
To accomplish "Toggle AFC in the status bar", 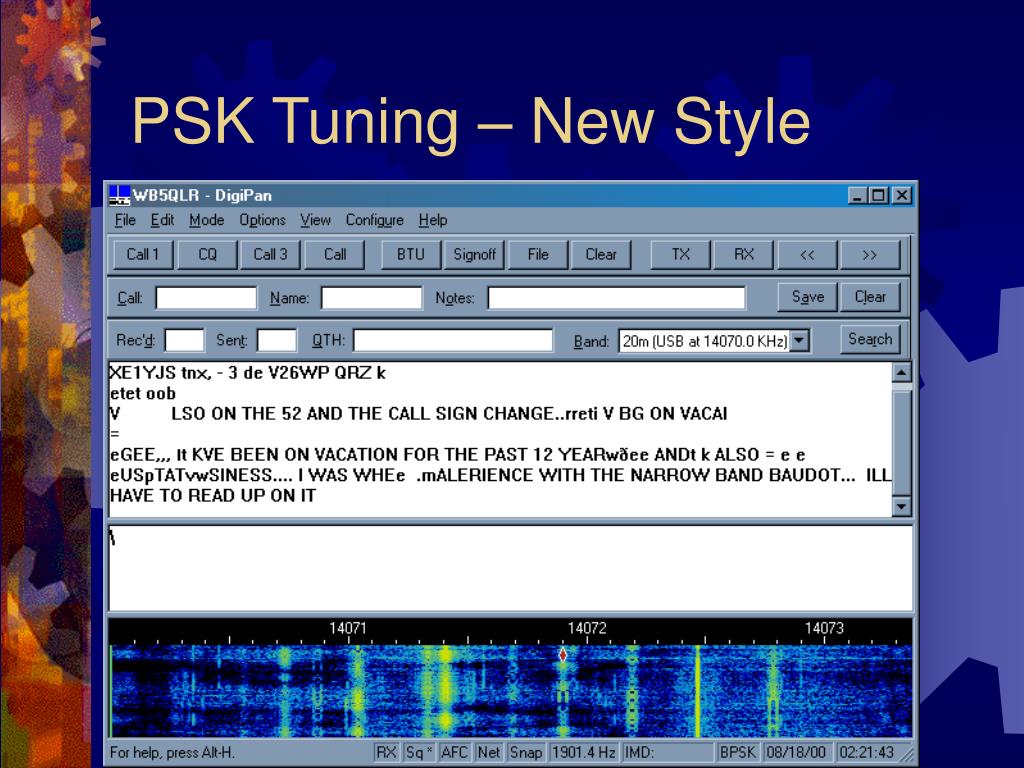I will pos(455,752).
